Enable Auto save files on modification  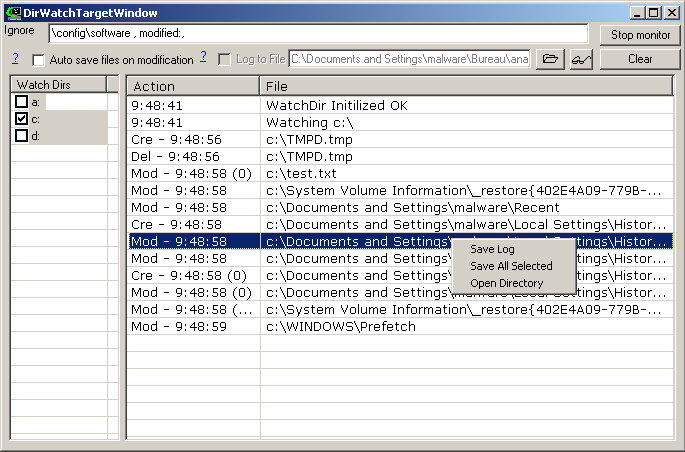click(39, 60)
